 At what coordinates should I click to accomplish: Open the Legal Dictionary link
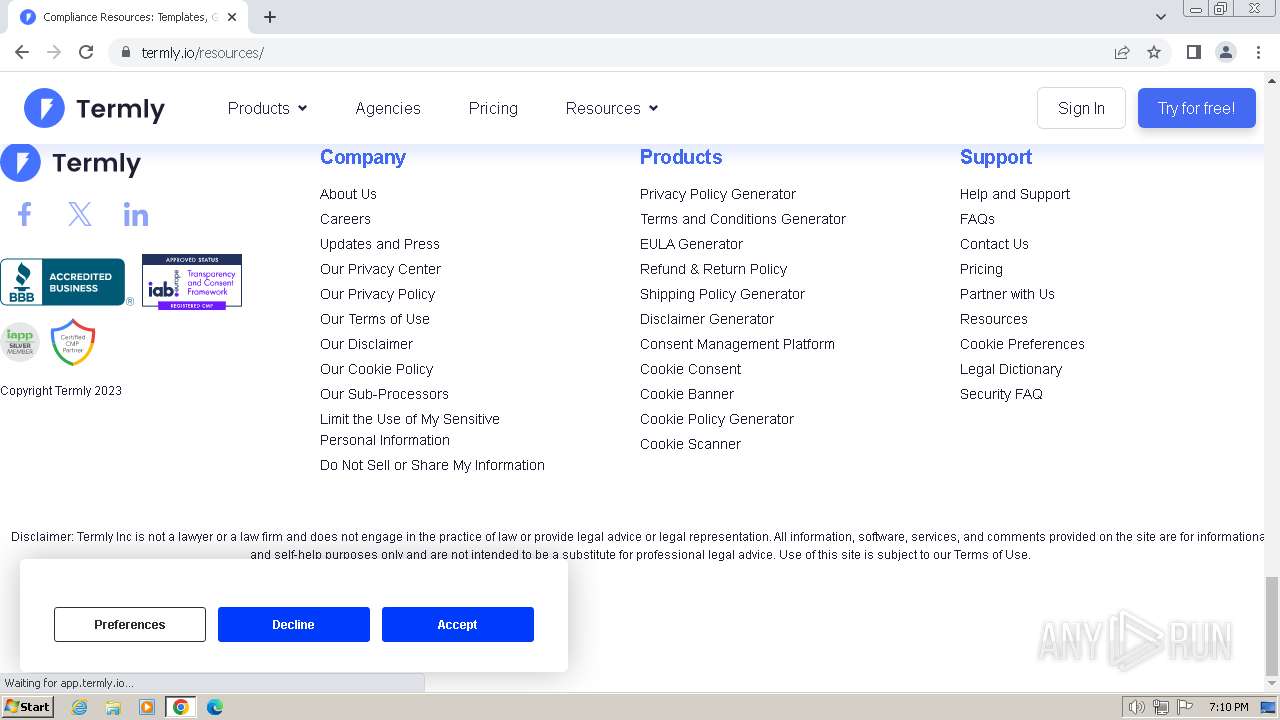(1011, 369)
